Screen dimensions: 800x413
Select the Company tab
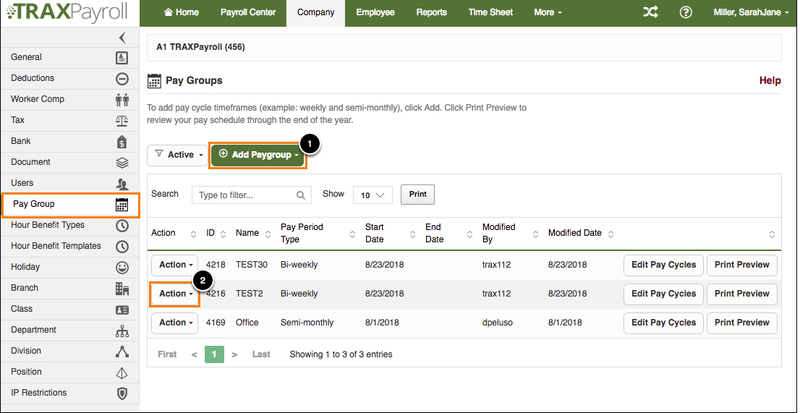coord(316,13)
